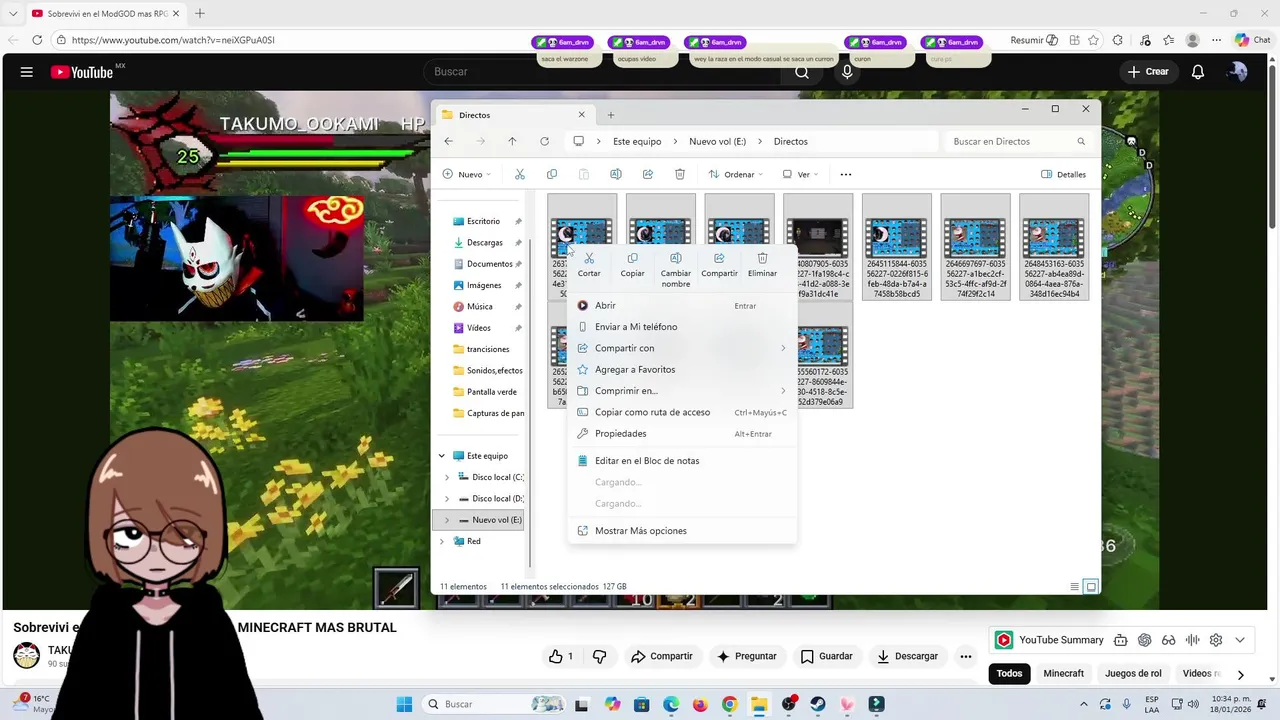
Task: Click the YouTube logo
Action: pos(82,72)
